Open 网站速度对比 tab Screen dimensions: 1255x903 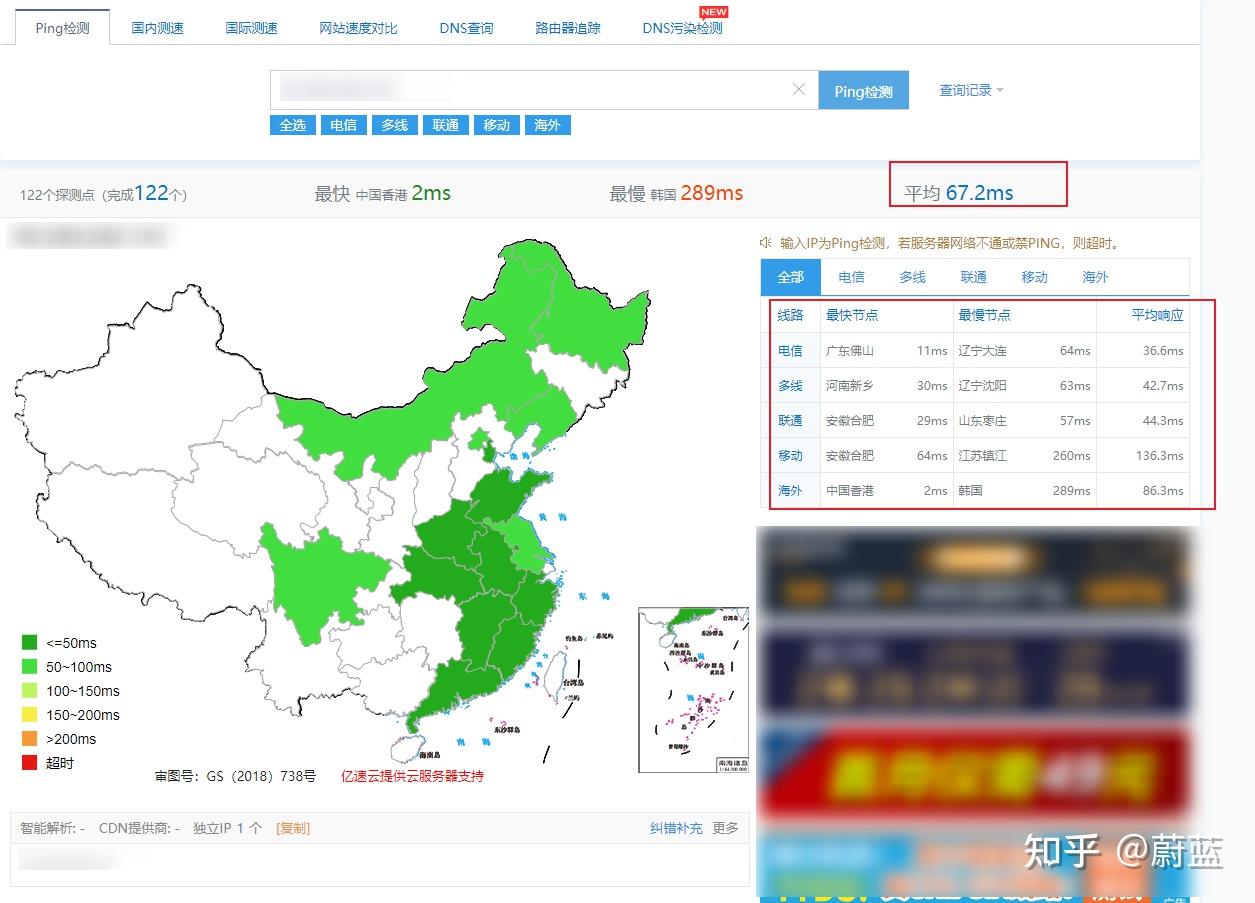(358, 28)
